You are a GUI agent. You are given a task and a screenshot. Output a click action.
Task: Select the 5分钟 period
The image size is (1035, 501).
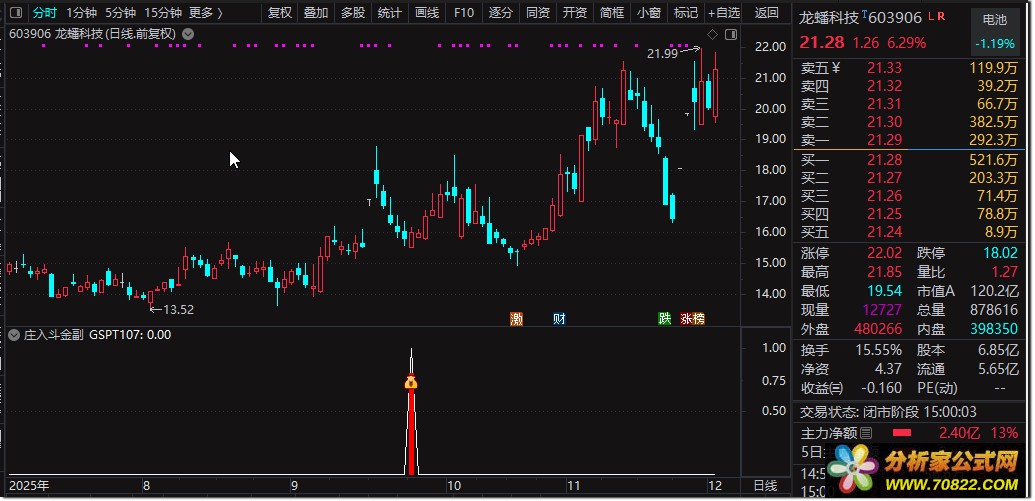[120, 13]
